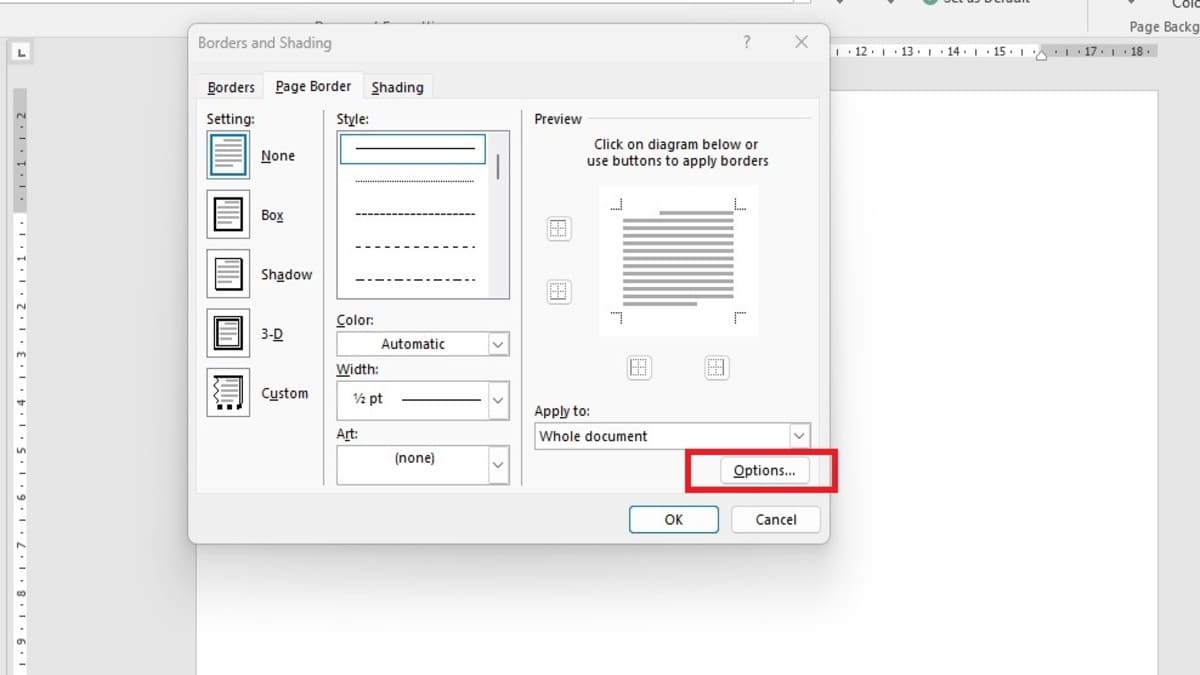1200x675 pixels.
Task: Open the Color dropdown showing Automatic
Action: tap(422, 344)
